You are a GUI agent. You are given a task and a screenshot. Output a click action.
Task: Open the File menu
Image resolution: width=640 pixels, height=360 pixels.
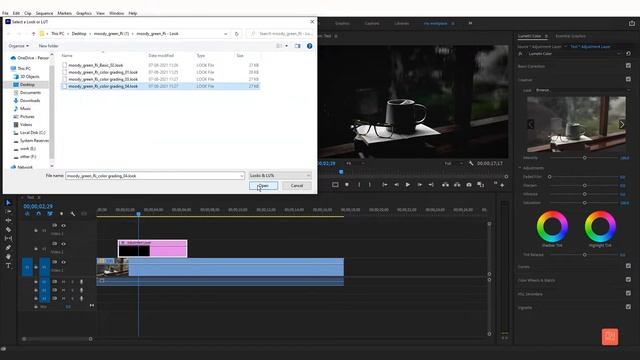[5, 13]
